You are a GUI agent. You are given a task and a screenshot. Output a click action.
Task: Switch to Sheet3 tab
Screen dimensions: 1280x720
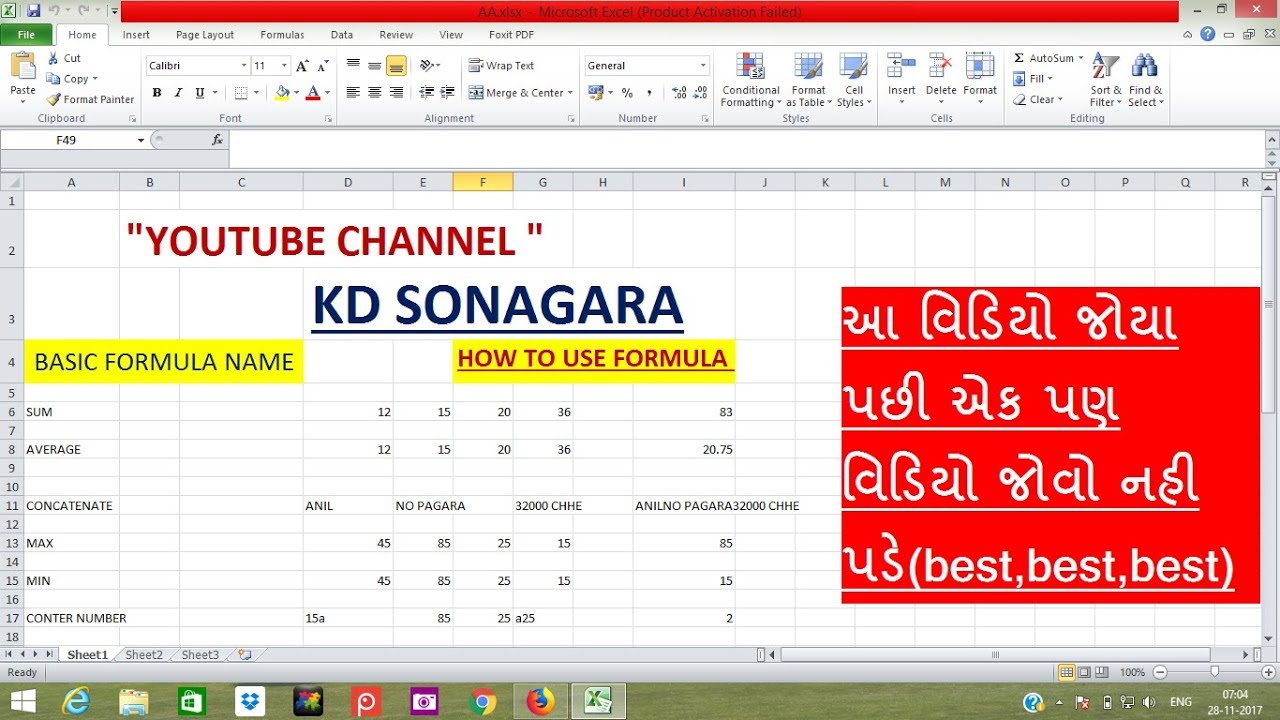coord(200,655)
